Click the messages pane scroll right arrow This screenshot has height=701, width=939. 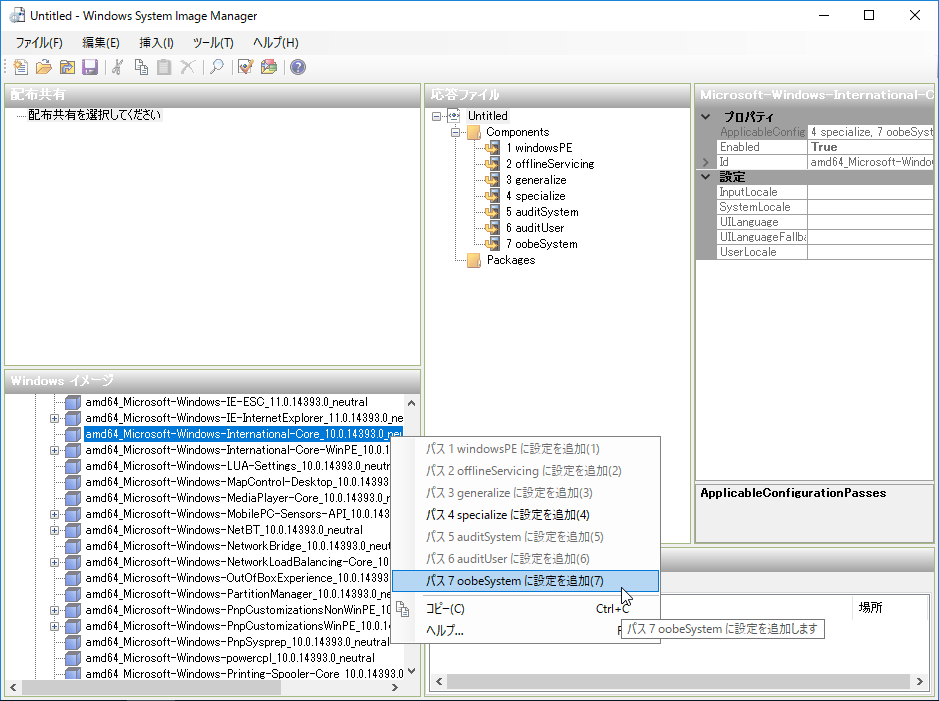pos(920,681)
